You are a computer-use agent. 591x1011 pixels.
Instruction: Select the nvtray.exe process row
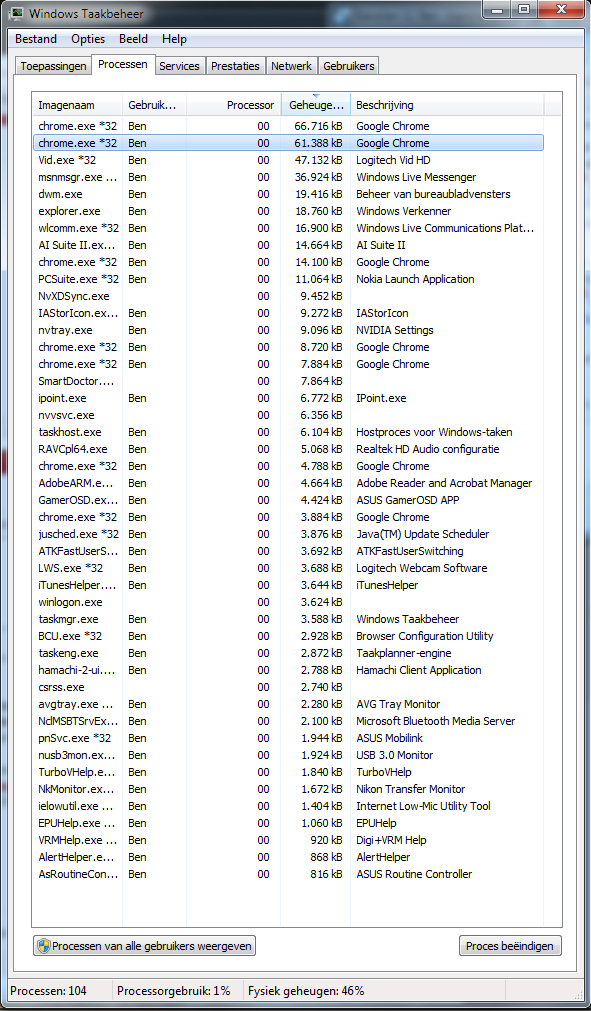(x=288, y=330)
